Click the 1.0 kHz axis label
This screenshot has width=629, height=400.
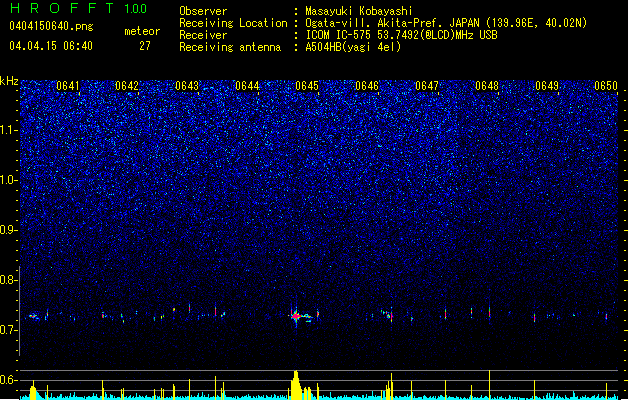(x=8, y=180)
